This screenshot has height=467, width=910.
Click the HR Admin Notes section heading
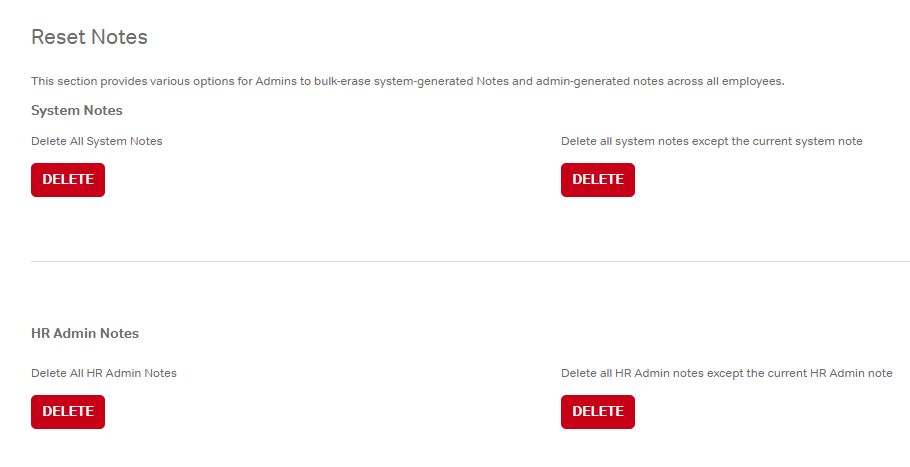[85, 333]
